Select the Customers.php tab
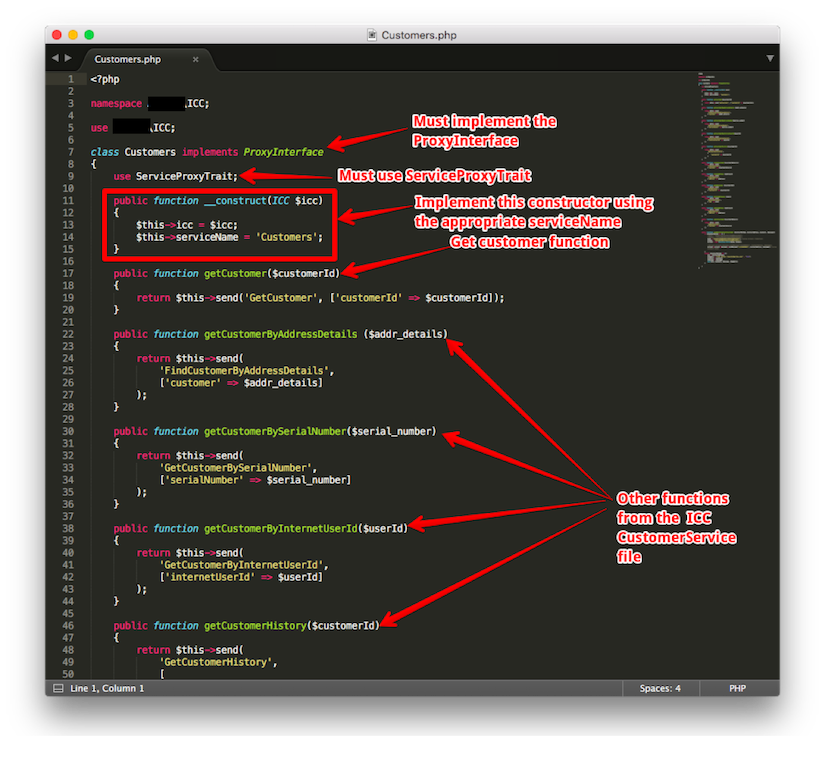Screen dimensions: 825x761 [127, 59]
